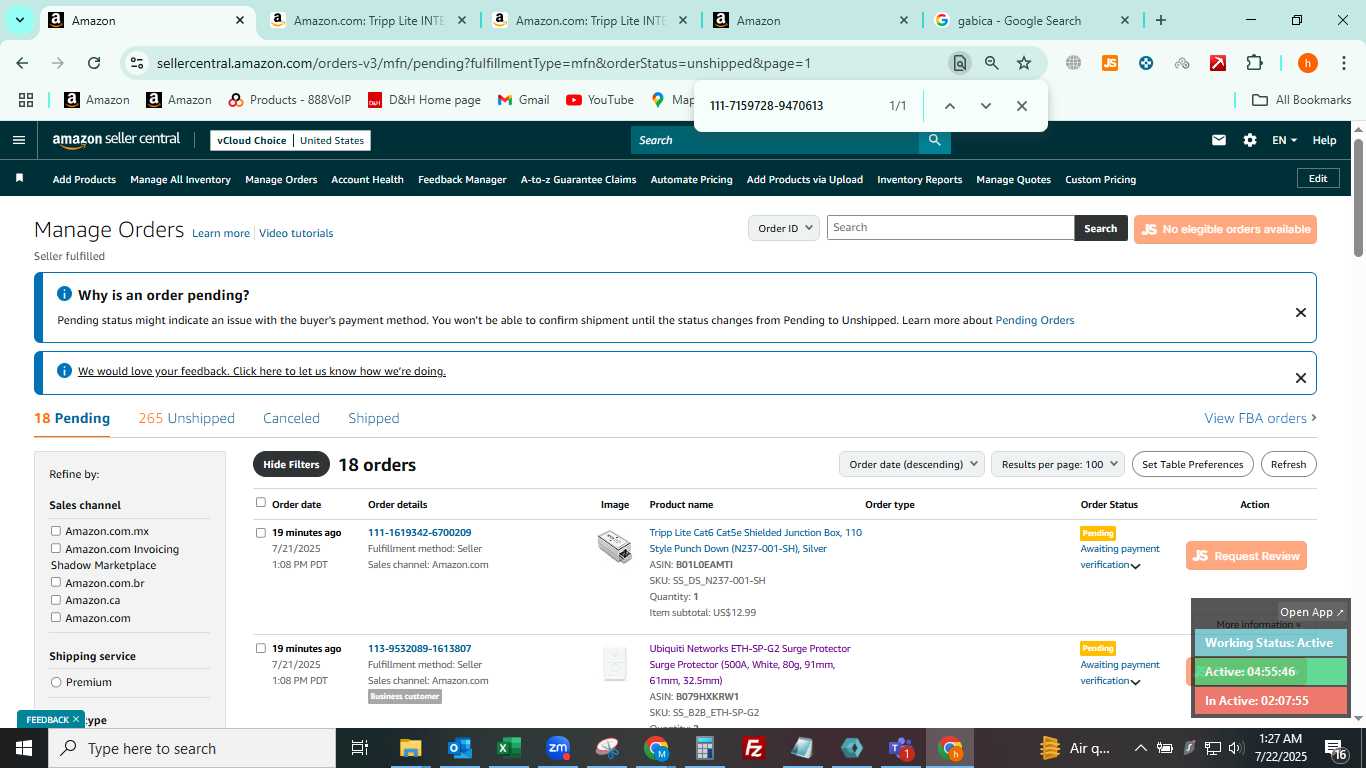1366x768 pixels.
Task: Click the red pickaxe extension icon
Action: click(x=1218, y=63)
